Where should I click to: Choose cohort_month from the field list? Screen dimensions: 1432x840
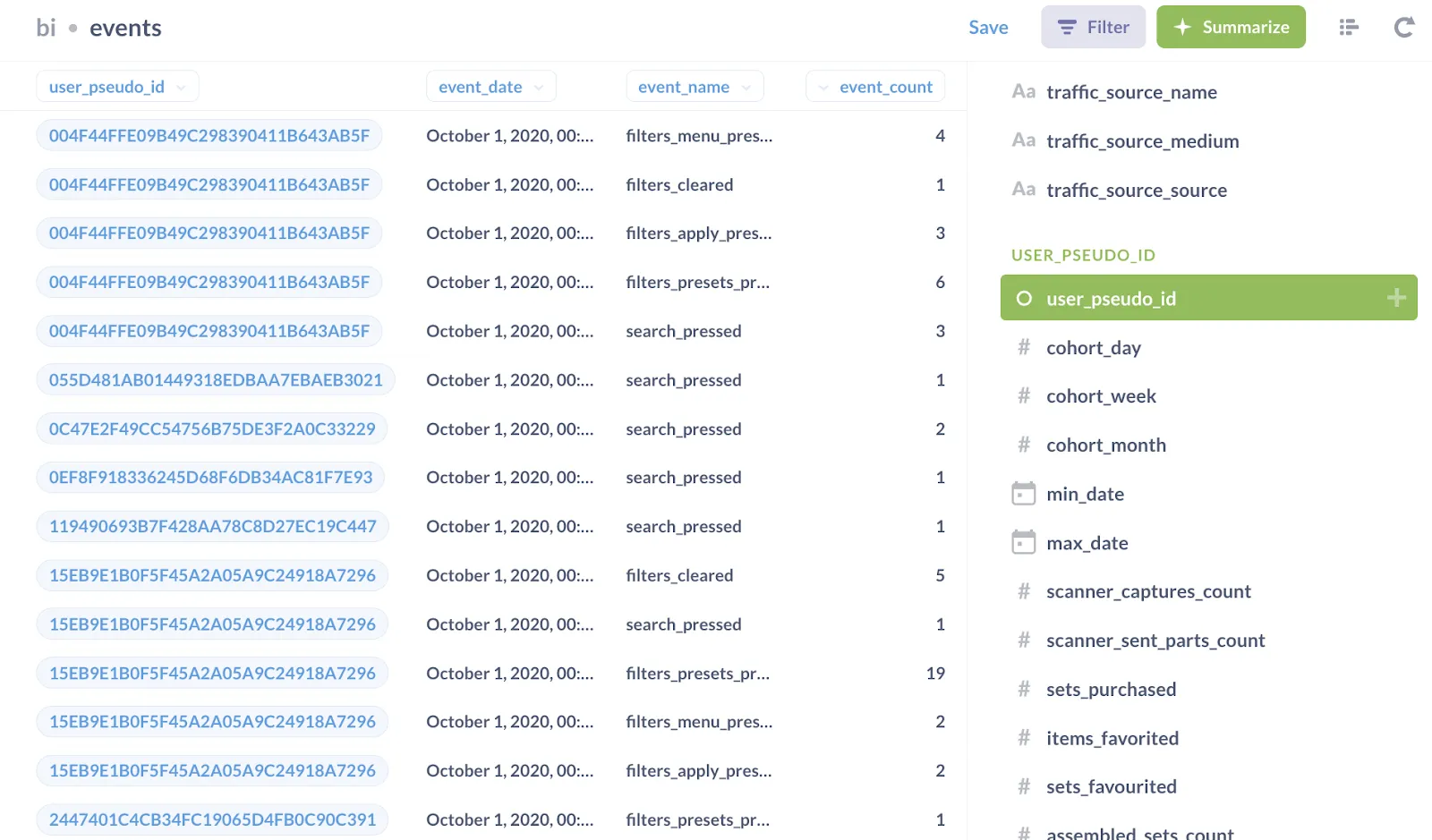click(x=1106, y=445)
